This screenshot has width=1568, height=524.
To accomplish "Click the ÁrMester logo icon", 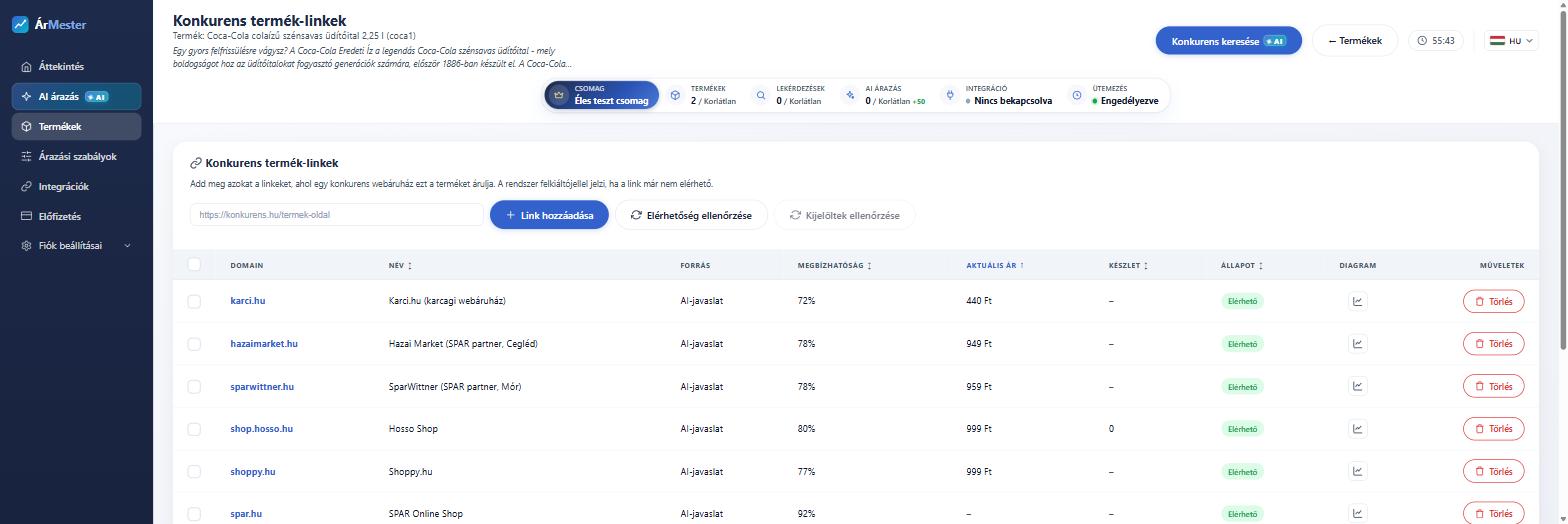I will [x=20, y=24].
